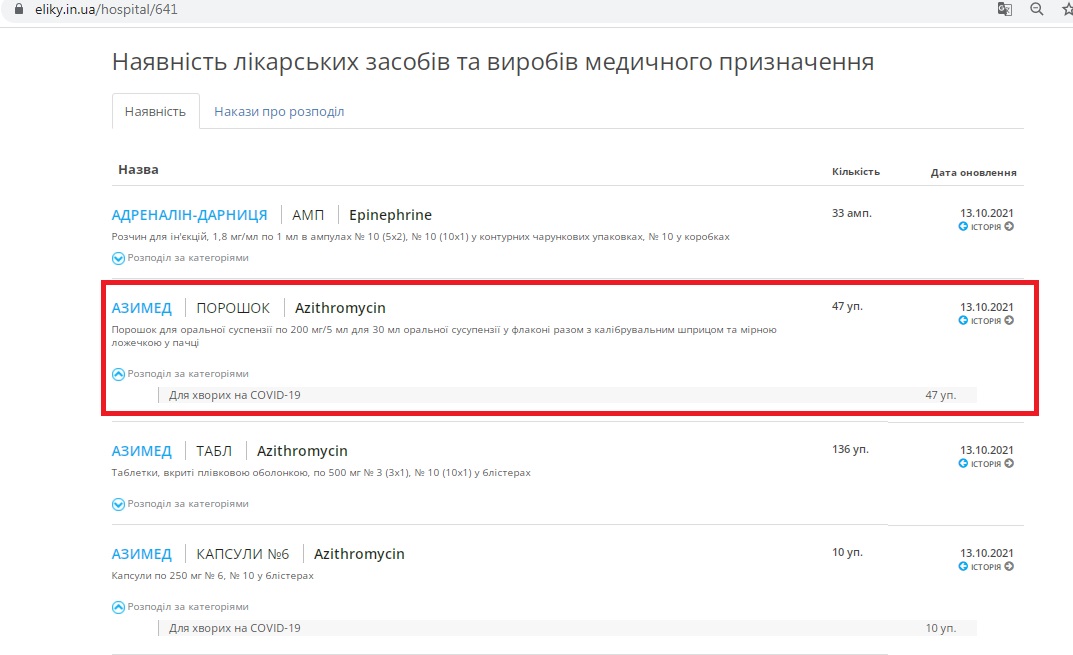
Task: Expand category distribution for Адреналін-Дарниця
Action: 118,258
